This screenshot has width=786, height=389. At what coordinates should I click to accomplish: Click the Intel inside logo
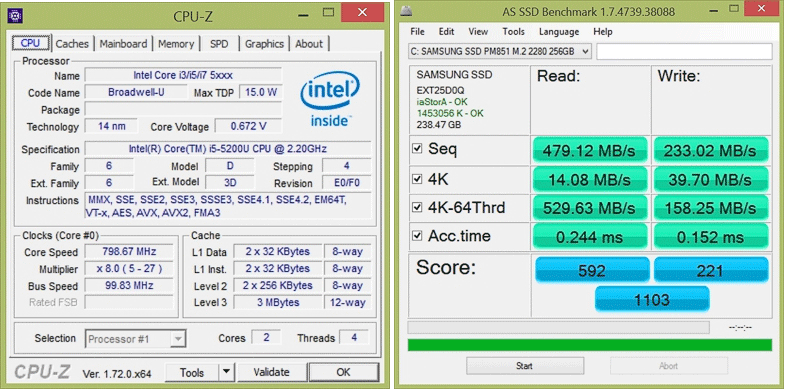coord(329,99)
